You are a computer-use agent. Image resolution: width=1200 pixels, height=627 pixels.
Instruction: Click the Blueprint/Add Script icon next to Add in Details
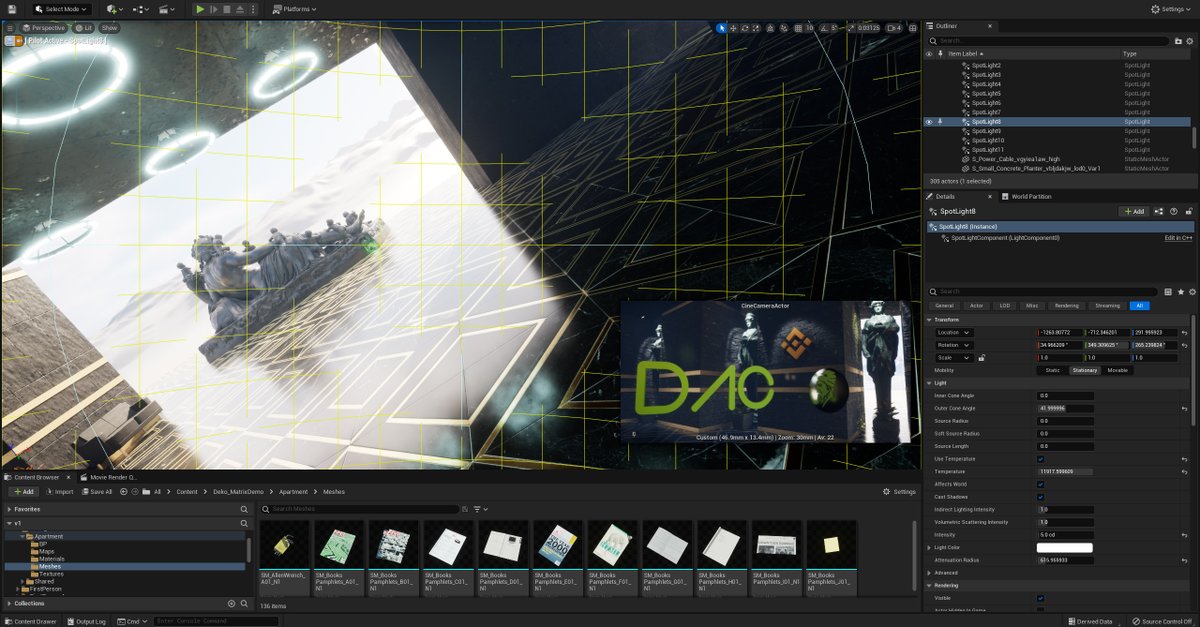[1158, 211]
